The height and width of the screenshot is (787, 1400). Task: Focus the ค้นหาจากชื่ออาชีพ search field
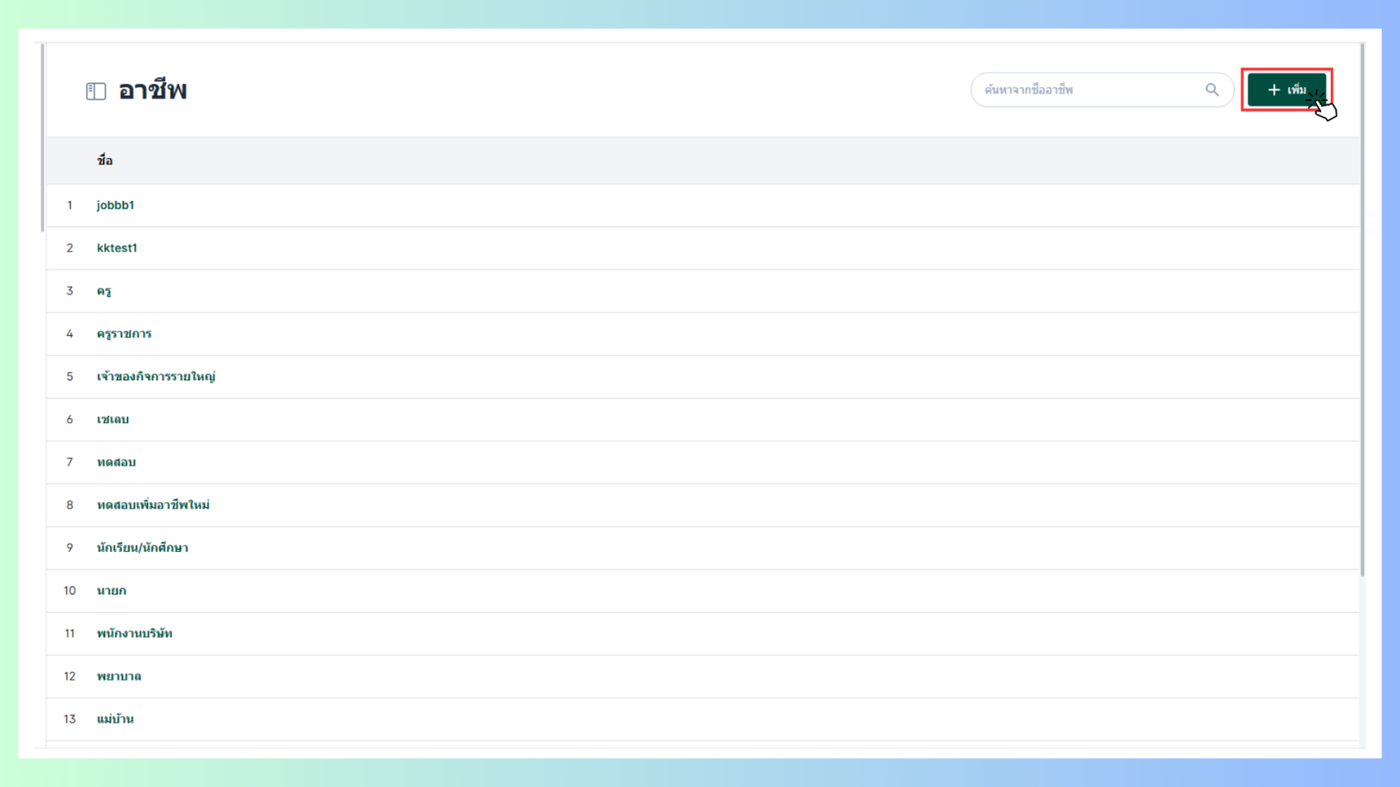point(1102,90)
